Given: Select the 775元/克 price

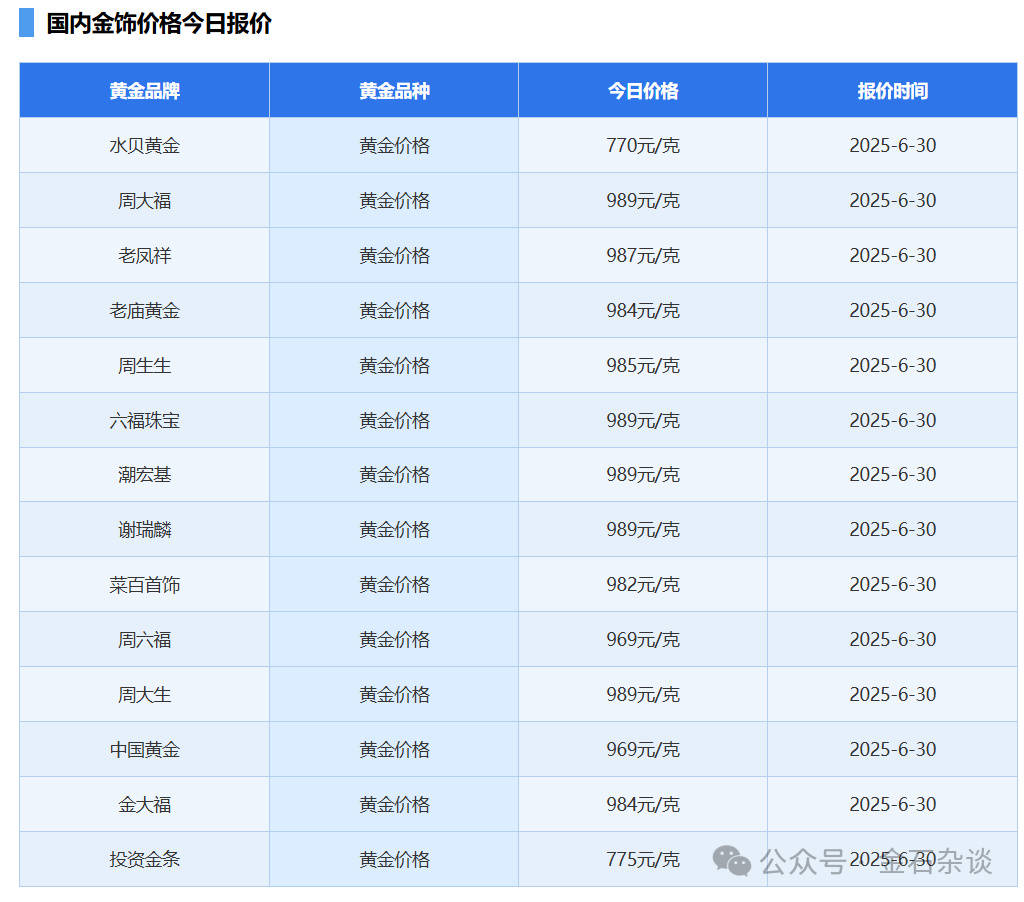Looking at the screenshot, I should (643, 859).
